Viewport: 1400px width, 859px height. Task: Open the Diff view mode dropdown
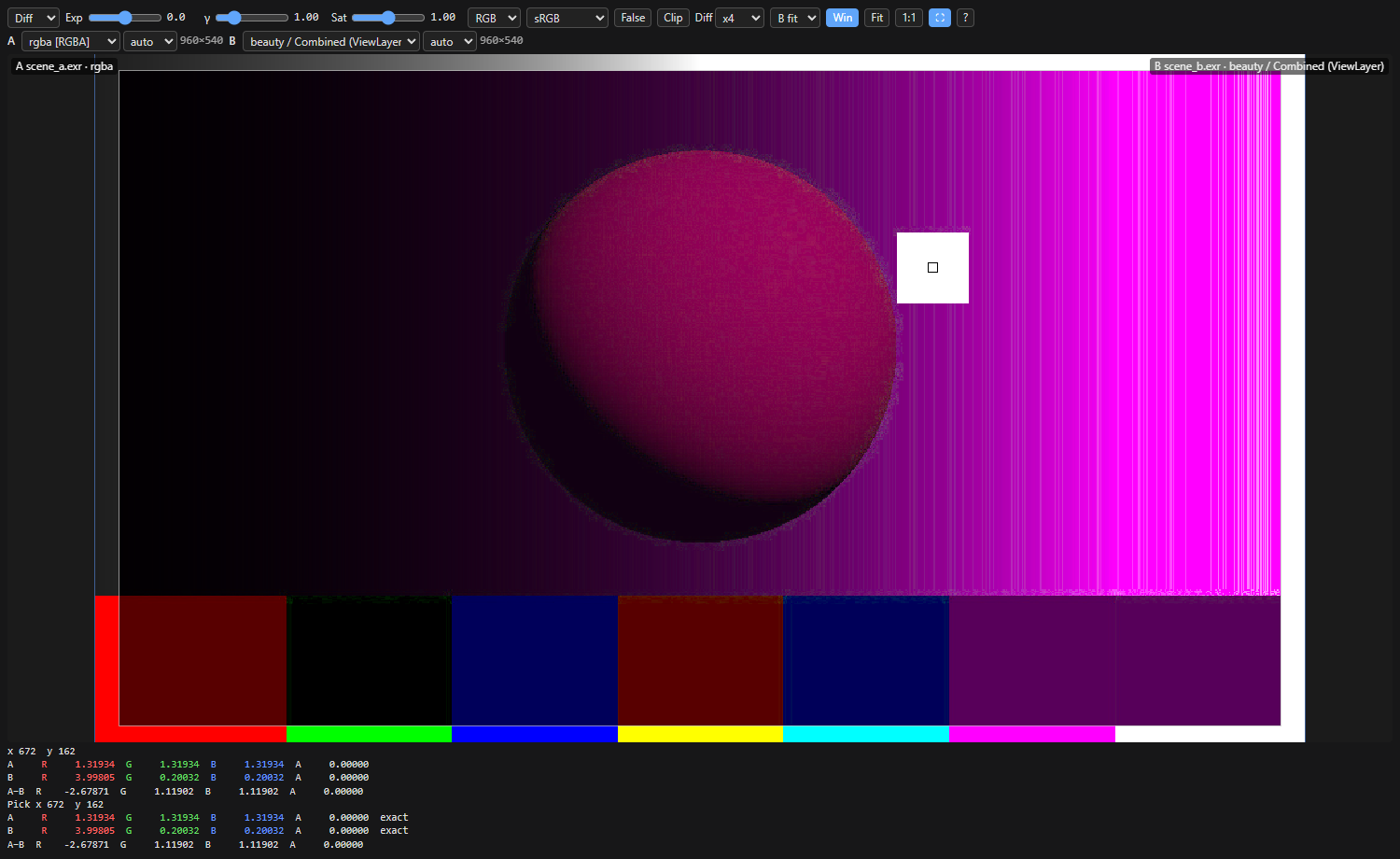34,18
